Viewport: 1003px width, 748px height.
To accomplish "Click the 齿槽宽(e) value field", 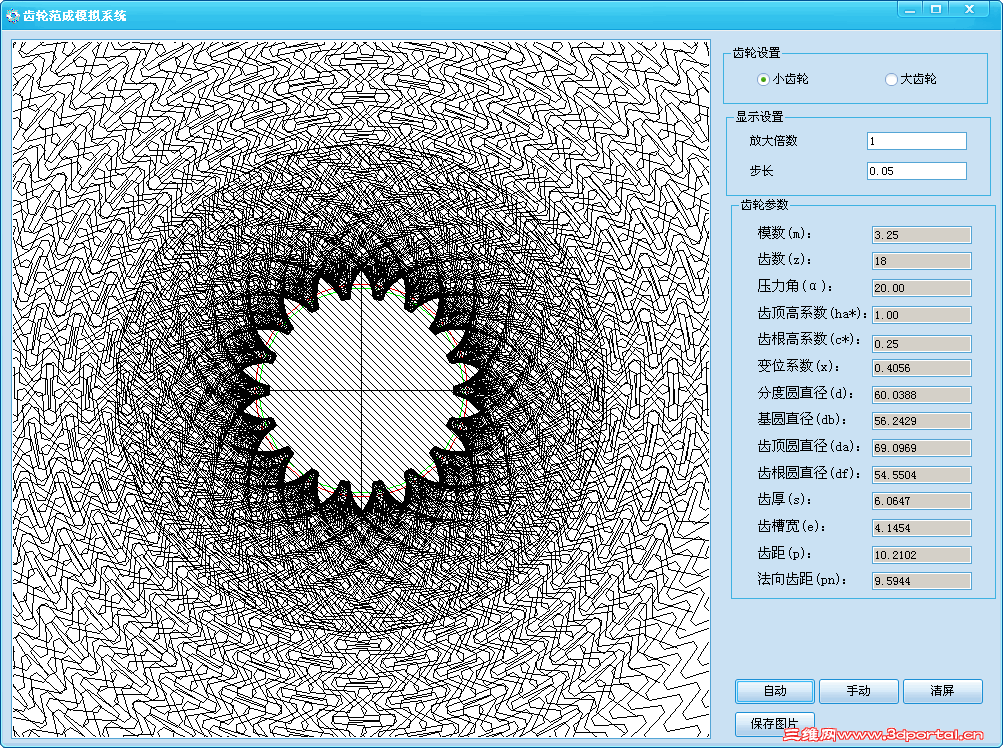I will (x=922, y=528).
